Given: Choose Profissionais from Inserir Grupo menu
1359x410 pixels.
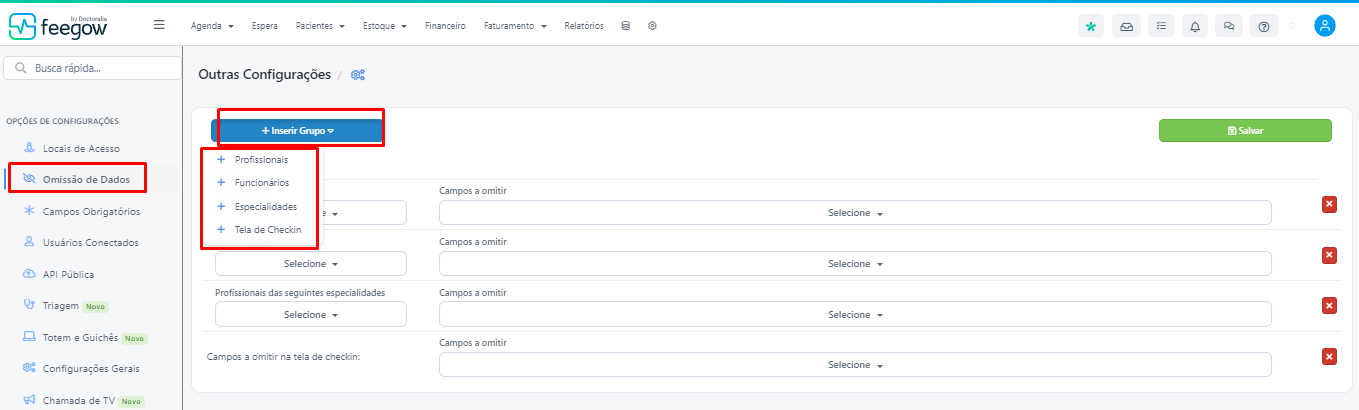Looking at the screenshot, I should pos(260,160).
